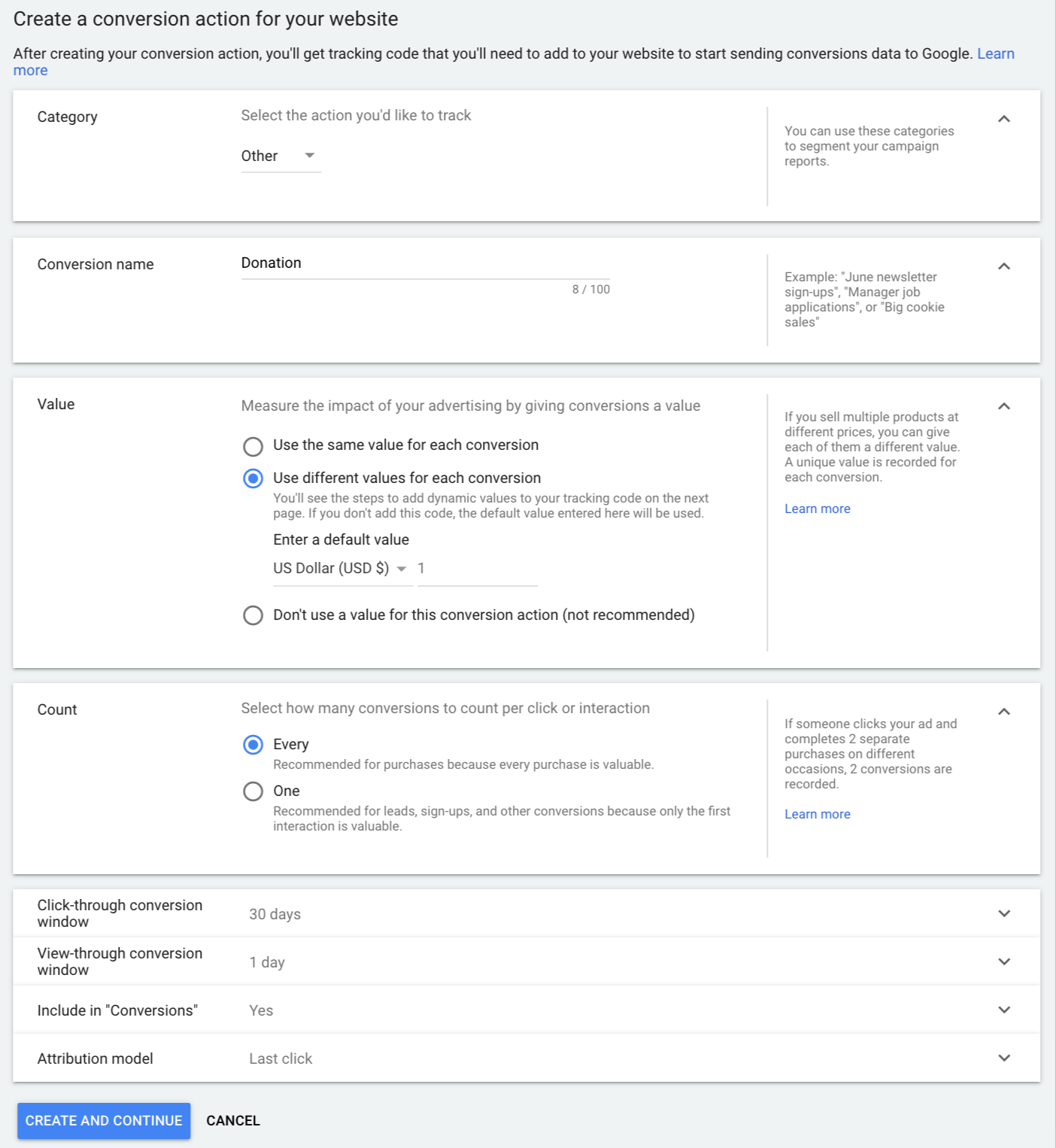The image size is (1056, 1148).
Task: Click the Create and Continue button
Action: pos(104,1120)
